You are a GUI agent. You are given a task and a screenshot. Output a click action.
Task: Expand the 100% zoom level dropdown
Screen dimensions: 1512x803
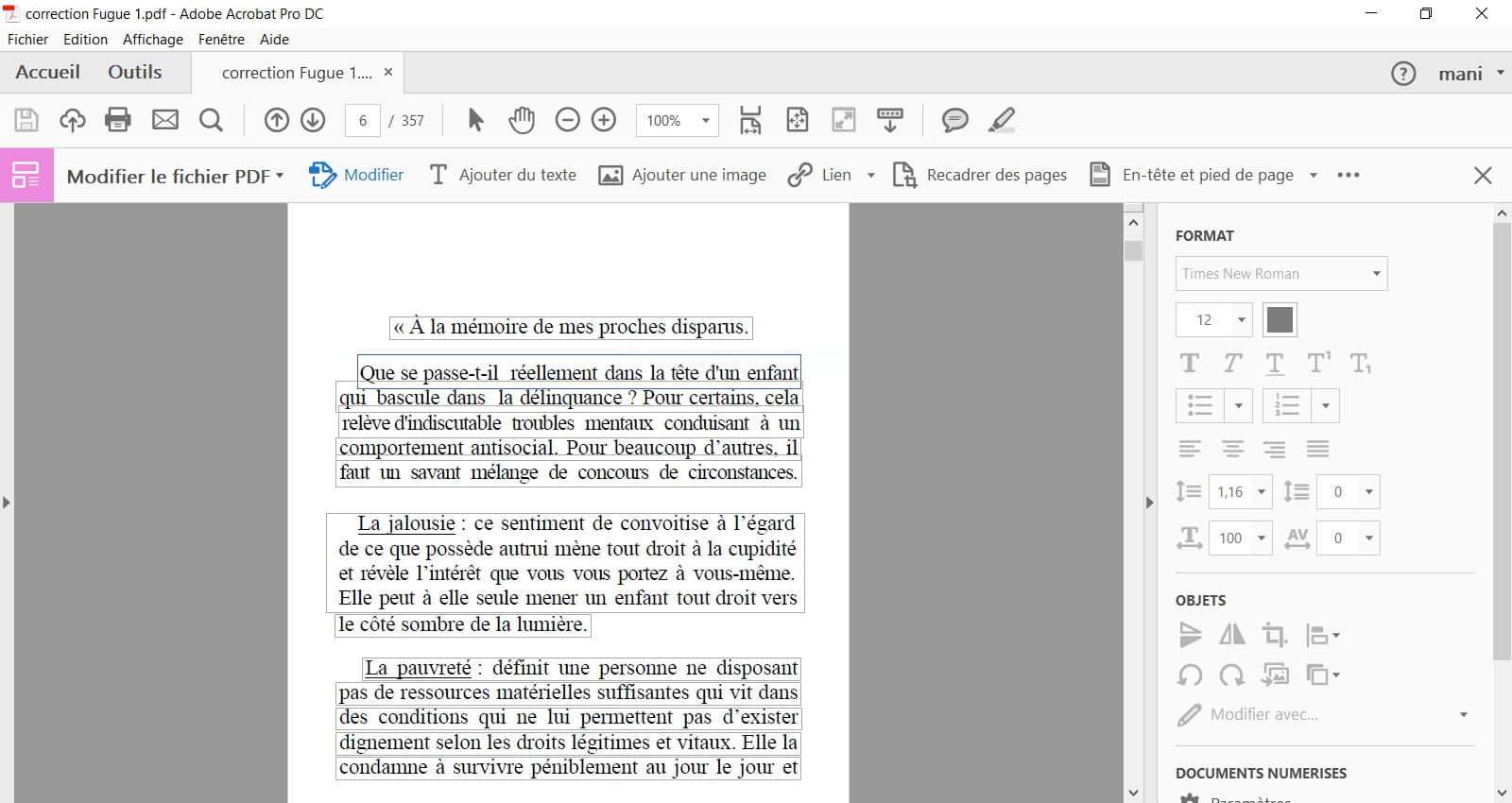[x=705, y=121]
